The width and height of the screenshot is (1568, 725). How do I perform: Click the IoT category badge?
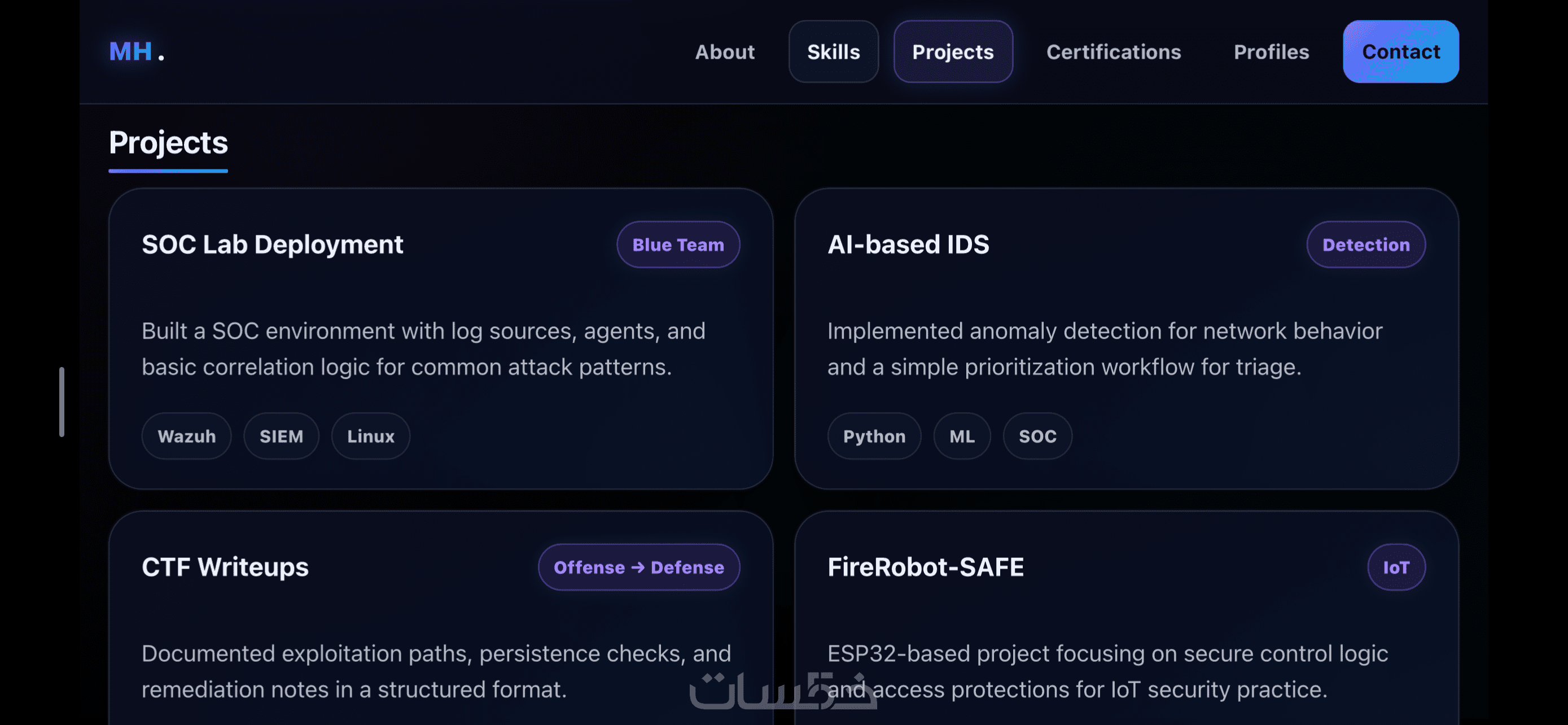[x=1395, y=567]
